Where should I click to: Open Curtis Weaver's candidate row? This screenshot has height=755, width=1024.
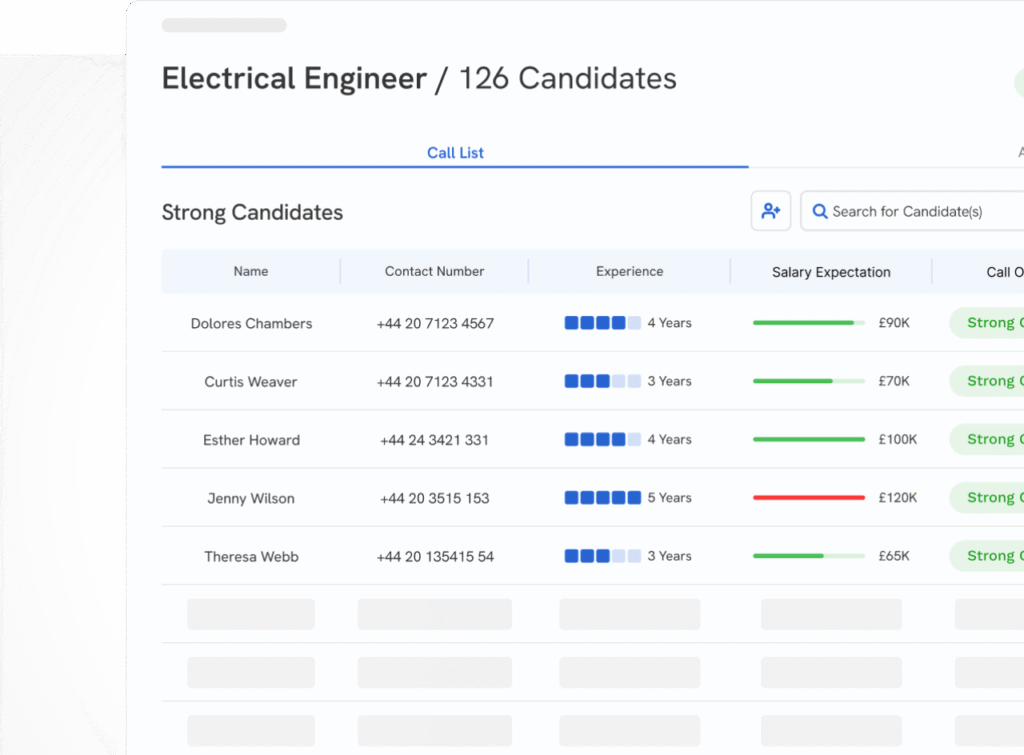pos(251,381)
